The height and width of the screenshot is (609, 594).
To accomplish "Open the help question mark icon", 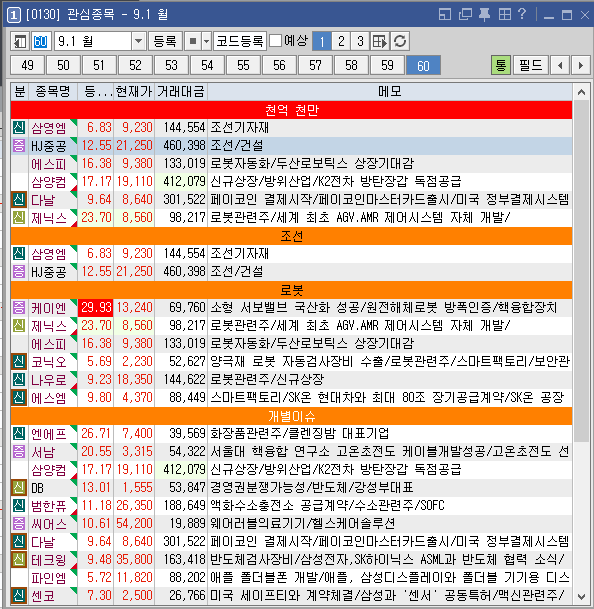I will pyautogui.click(x=522, y=15).
